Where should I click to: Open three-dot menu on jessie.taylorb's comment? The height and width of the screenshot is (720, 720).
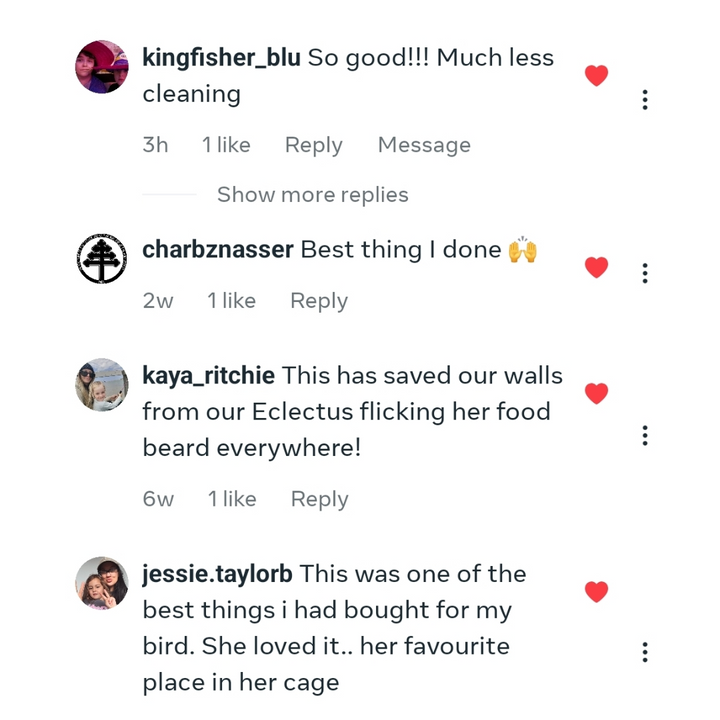(x=645, y=653)
